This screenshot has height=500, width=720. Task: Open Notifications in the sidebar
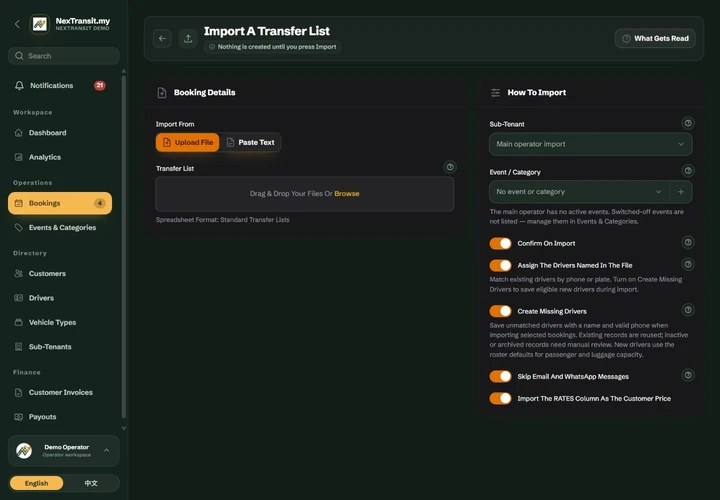pos(60,85)
